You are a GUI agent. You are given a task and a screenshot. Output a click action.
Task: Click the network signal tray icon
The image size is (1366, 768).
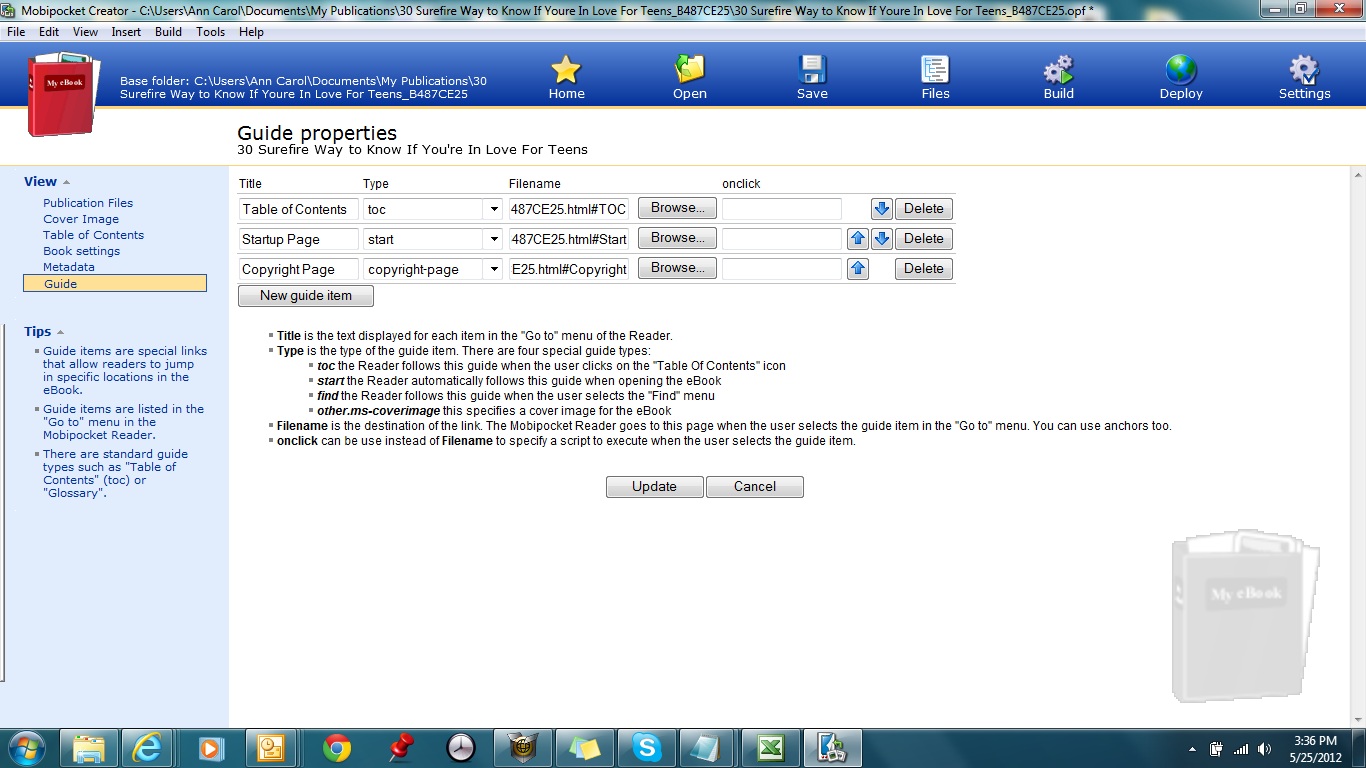pos(1241,749)
